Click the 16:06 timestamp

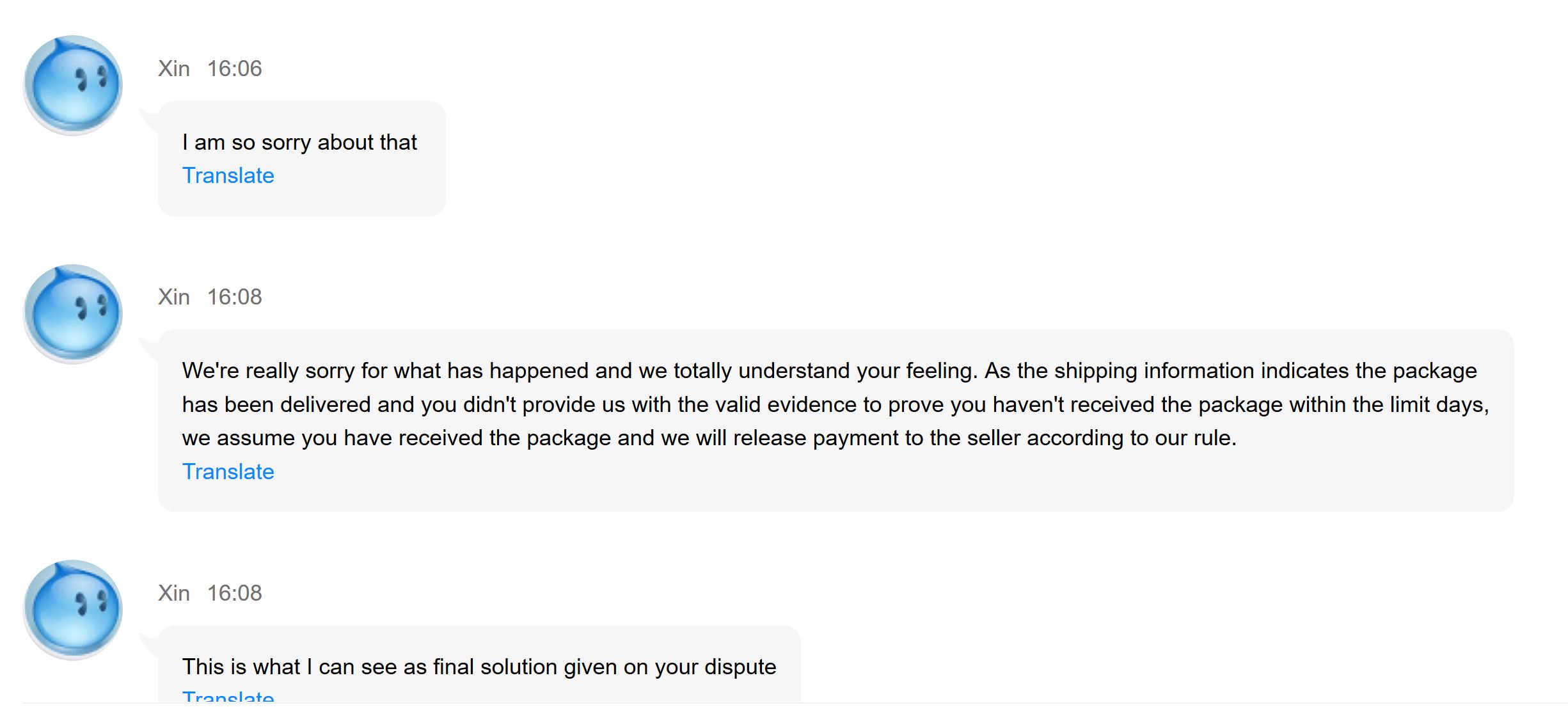click(x=234, y=68)
